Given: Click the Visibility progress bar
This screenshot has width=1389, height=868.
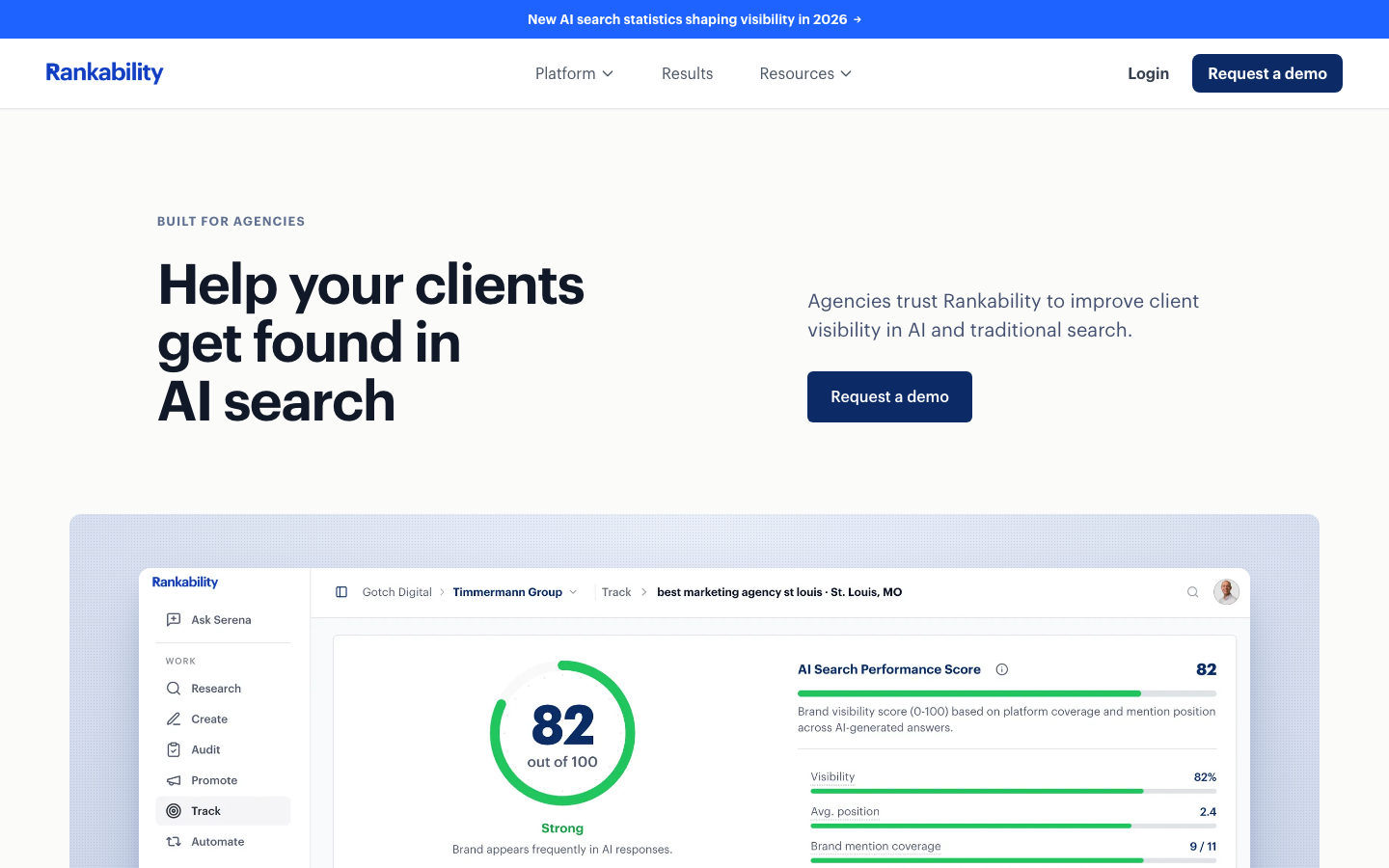Looking at the screenshot, I should coord(1014,791).
